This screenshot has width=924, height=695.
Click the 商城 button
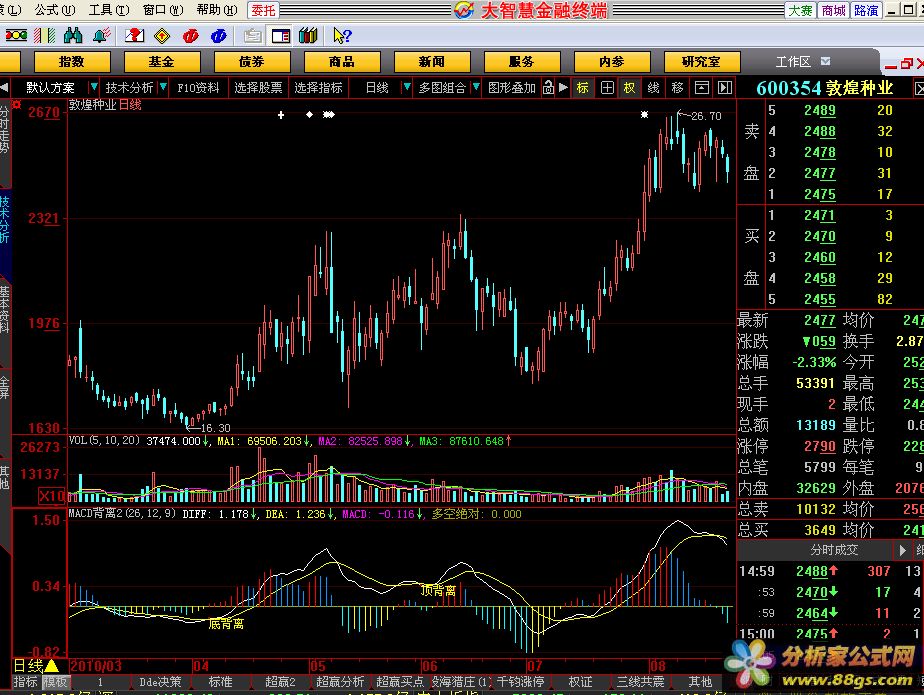[833, 11]
